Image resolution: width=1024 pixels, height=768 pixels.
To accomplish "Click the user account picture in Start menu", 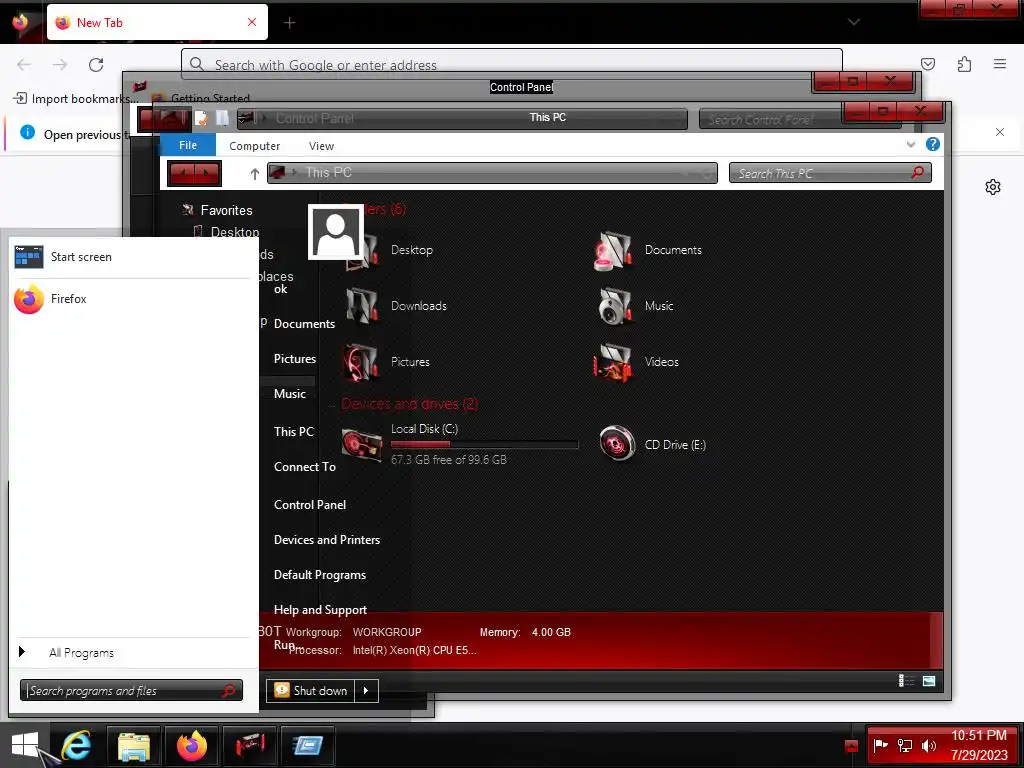I will [336, 232].
